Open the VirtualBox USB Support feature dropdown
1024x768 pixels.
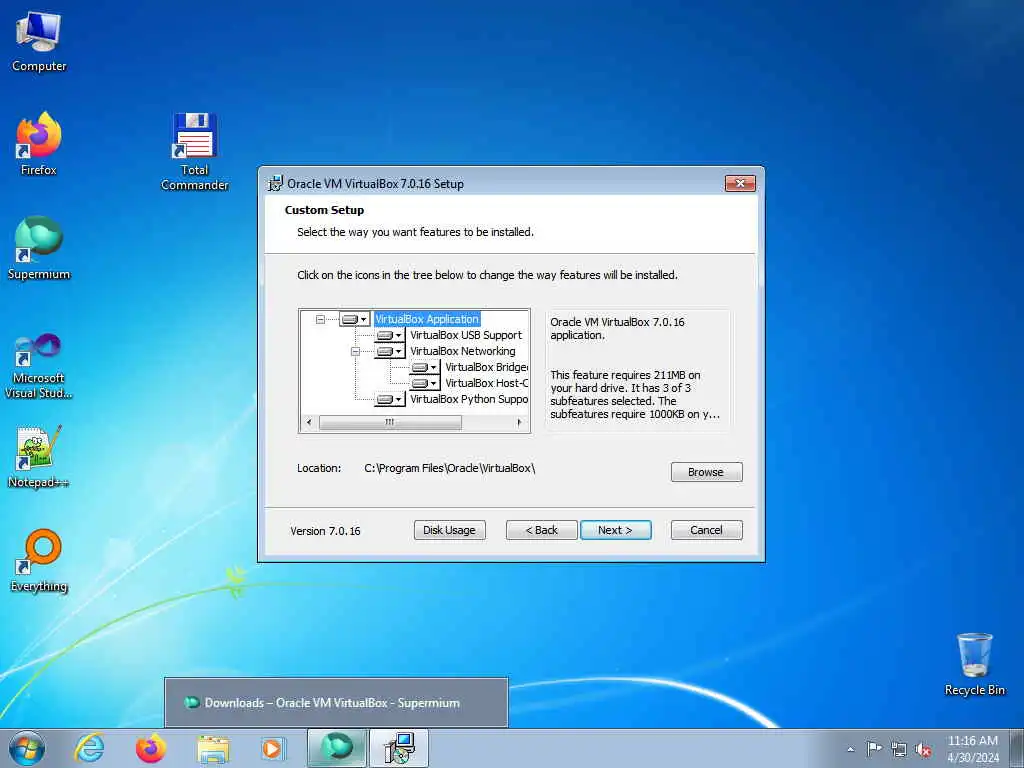389,335
